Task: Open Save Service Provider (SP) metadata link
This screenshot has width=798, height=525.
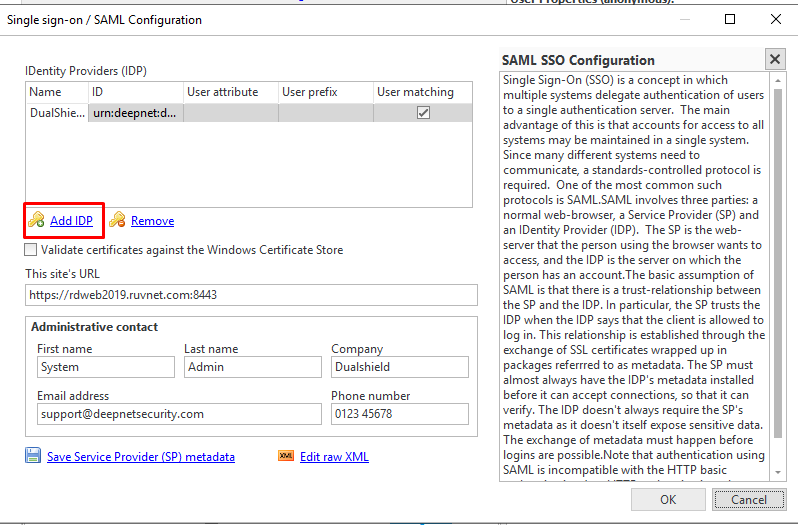Action: (x=140, y=457)
